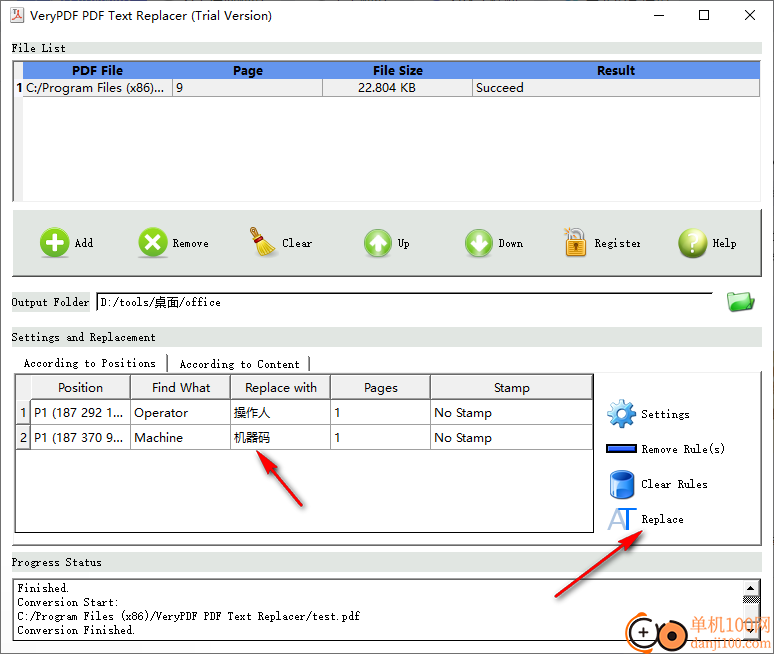Maximize the VeryPDF window
The height and width of the screenshot is (654, 774).
coord(704,15)
